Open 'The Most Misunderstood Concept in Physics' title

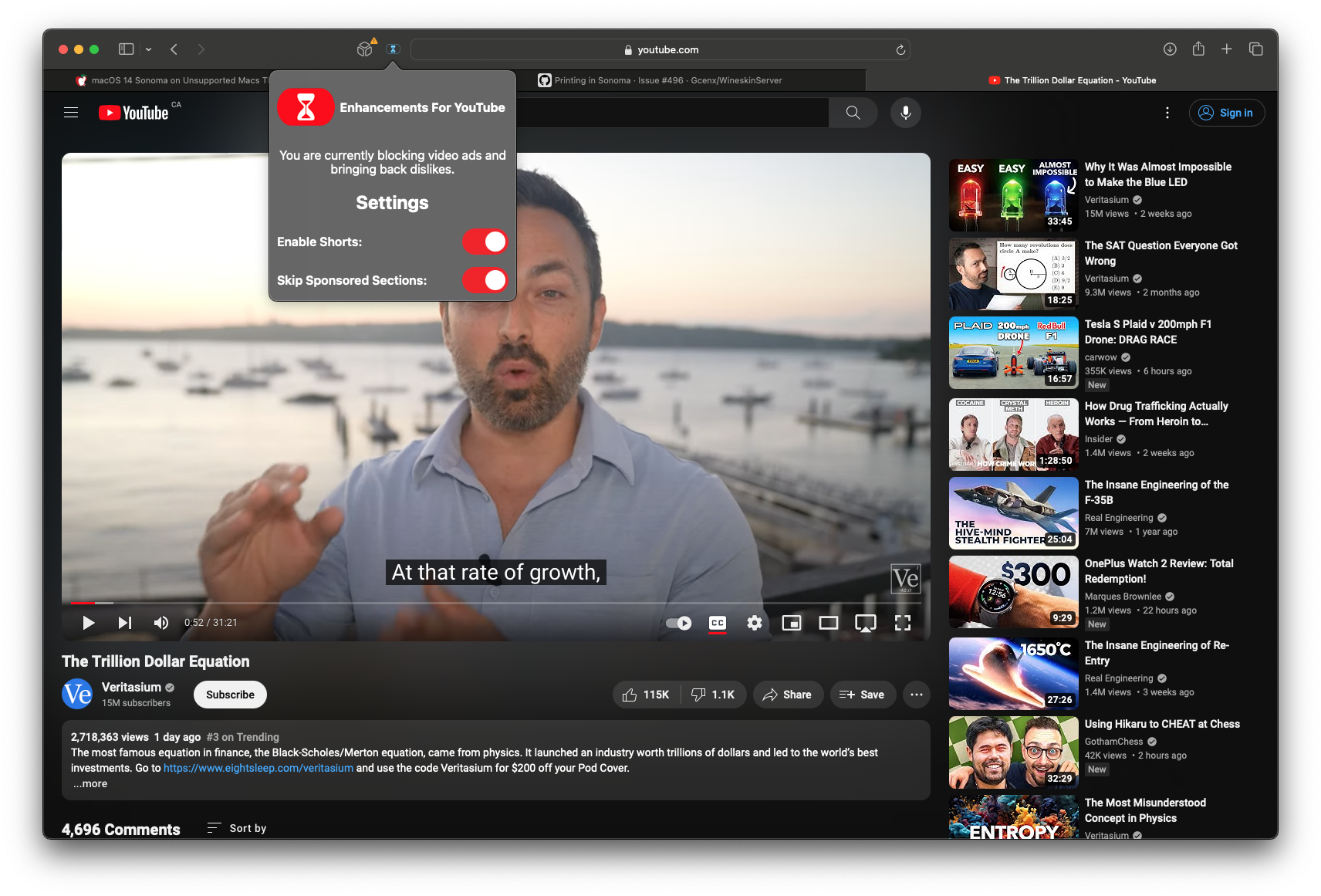(x=1145, y=810)
